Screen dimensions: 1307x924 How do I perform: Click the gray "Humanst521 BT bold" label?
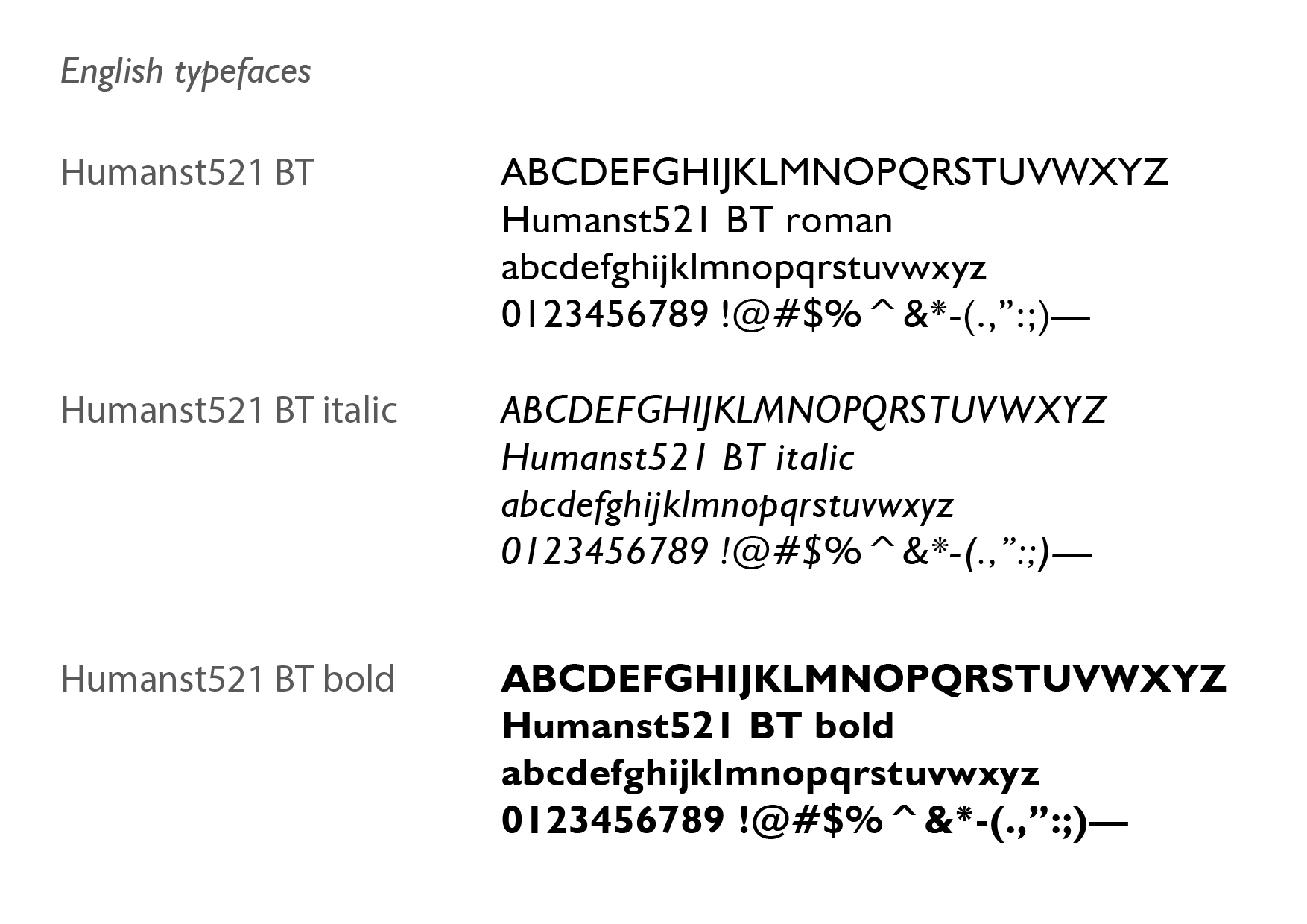(227, 679)
